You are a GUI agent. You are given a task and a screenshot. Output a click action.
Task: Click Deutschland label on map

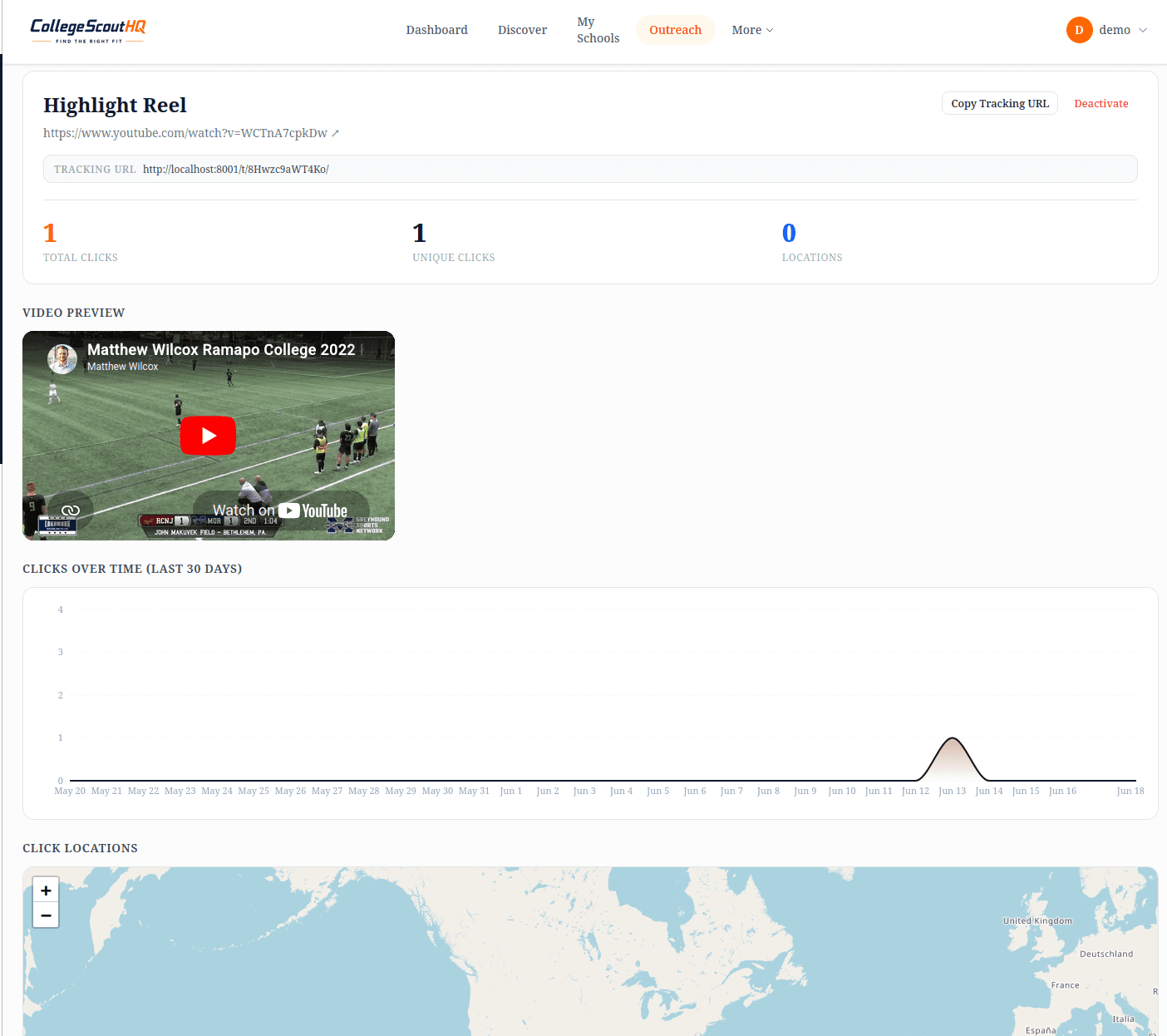point(1106,954)
